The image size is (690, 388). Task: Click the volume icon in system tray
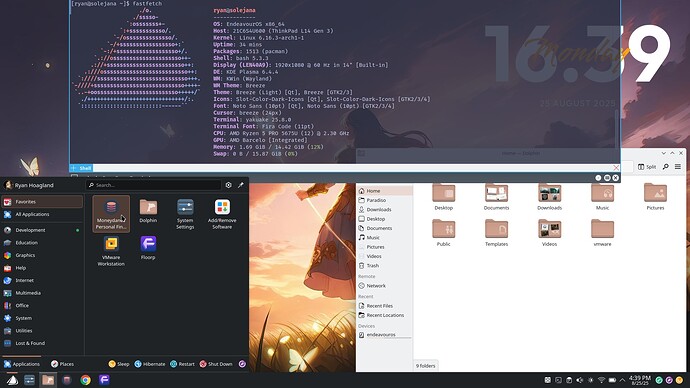click(x=580, y=380)
